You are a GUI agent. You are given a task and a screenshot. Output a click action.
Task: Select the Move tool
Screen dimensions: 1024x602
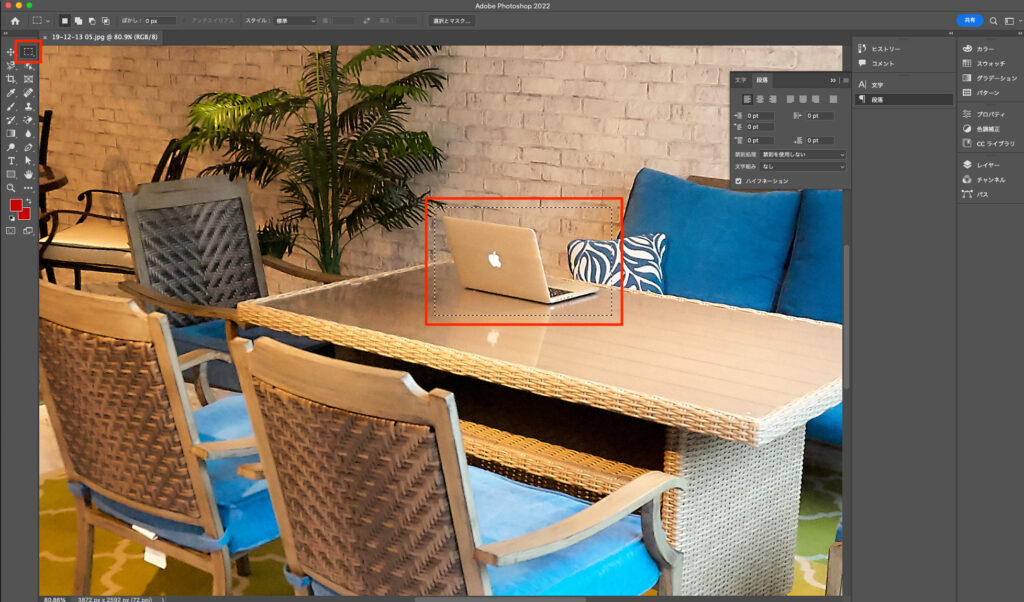coord(11,51)
